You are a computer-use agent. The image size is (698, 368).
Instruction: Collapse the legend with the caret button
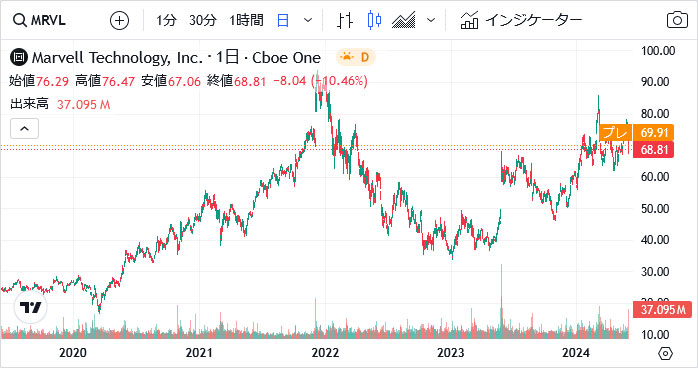tap(24, 129)
